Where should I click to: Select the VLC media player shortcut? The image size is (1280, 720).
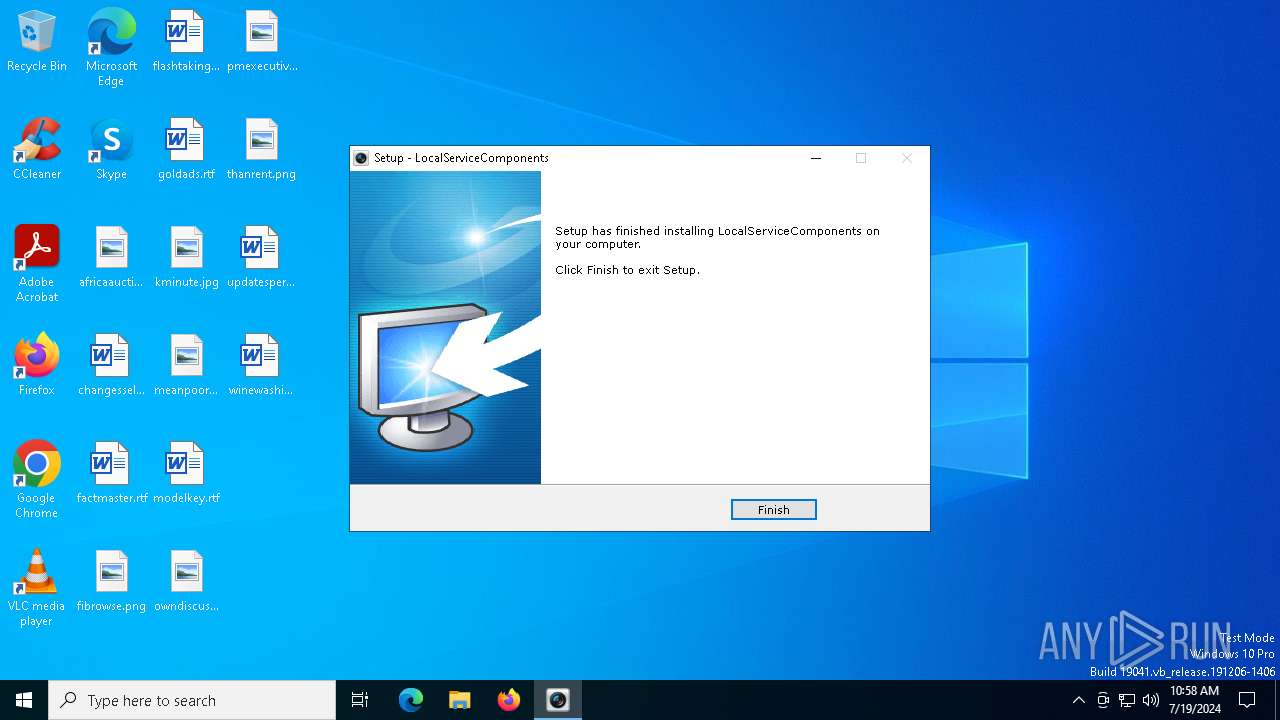(x=37, y=588)
